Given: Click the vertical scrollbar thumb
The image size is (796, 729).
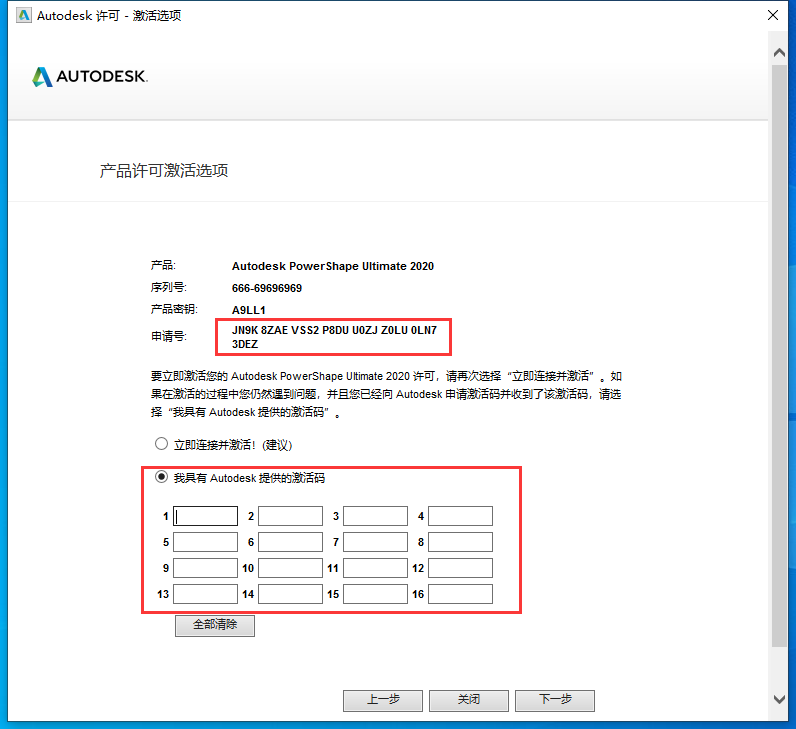Looking at the screenshot, I should pyautogui.click(x=779, y=355).
